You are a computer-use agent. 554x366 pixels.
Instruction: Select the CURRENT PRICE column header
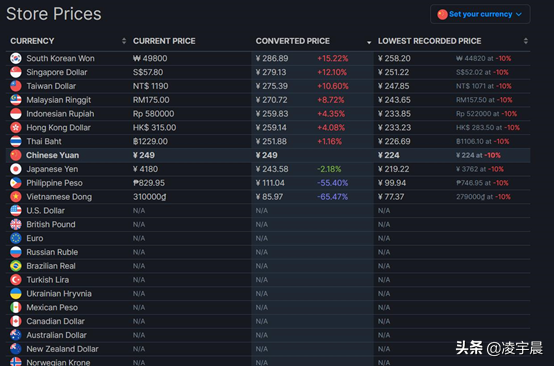point(164,41)
